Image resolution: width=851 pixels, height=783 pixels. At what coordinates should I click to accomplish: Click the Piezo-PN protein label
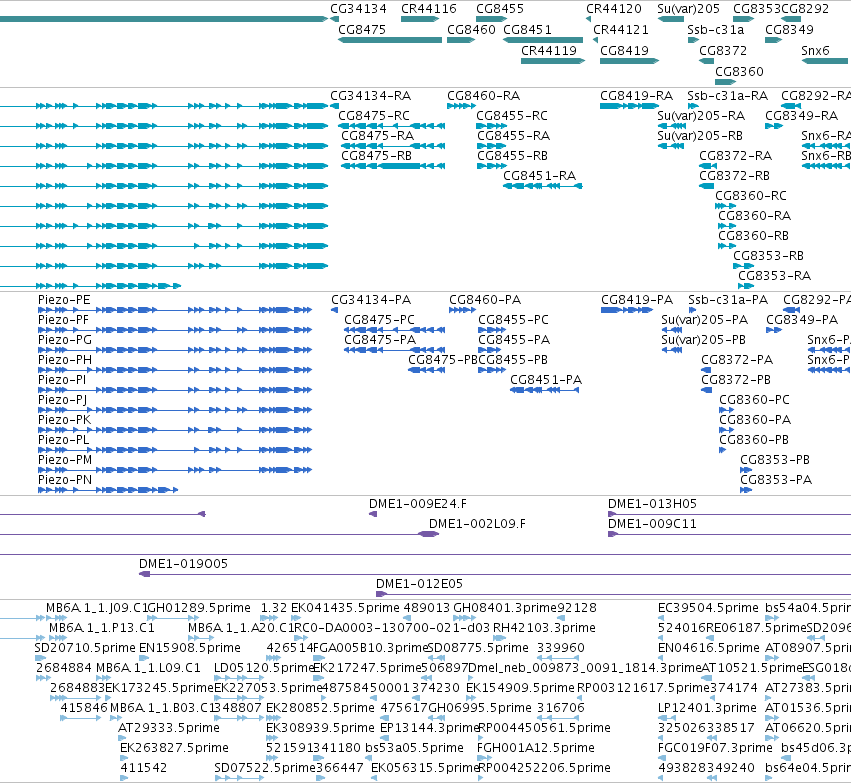(65, 480)
